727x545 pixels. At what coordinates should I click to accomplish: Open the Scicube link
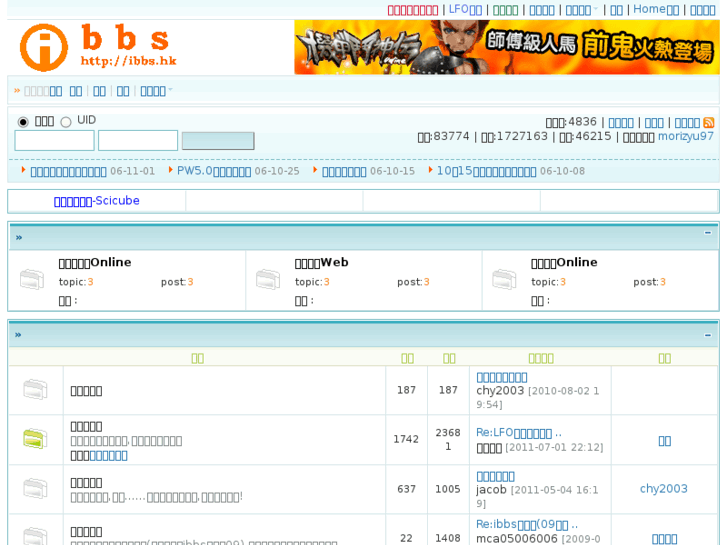point(96,201)
